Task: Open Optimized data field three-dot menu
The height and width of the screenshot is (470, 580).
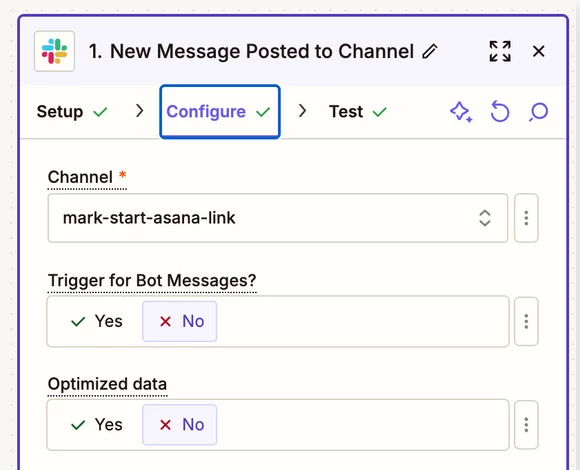Action: coord(526,425)
